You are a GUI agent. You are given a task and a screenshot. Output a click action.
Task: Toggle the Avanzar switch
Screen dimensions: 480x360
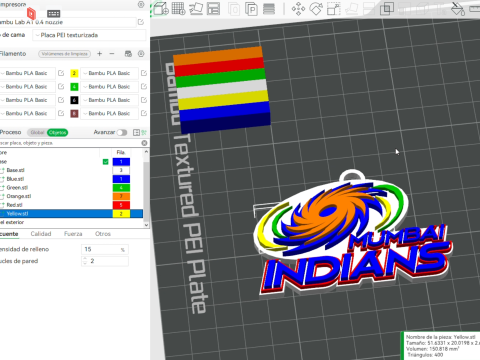[x=122, y=132]
